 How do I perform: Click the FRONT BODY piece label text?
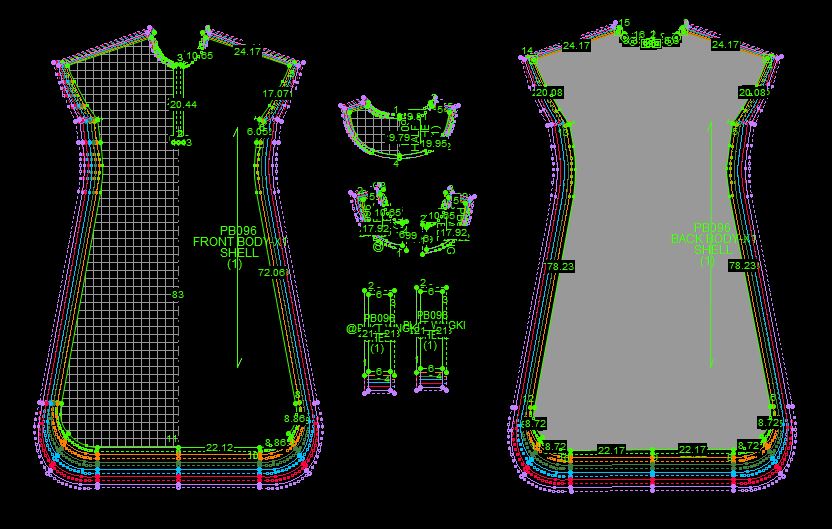226,241
